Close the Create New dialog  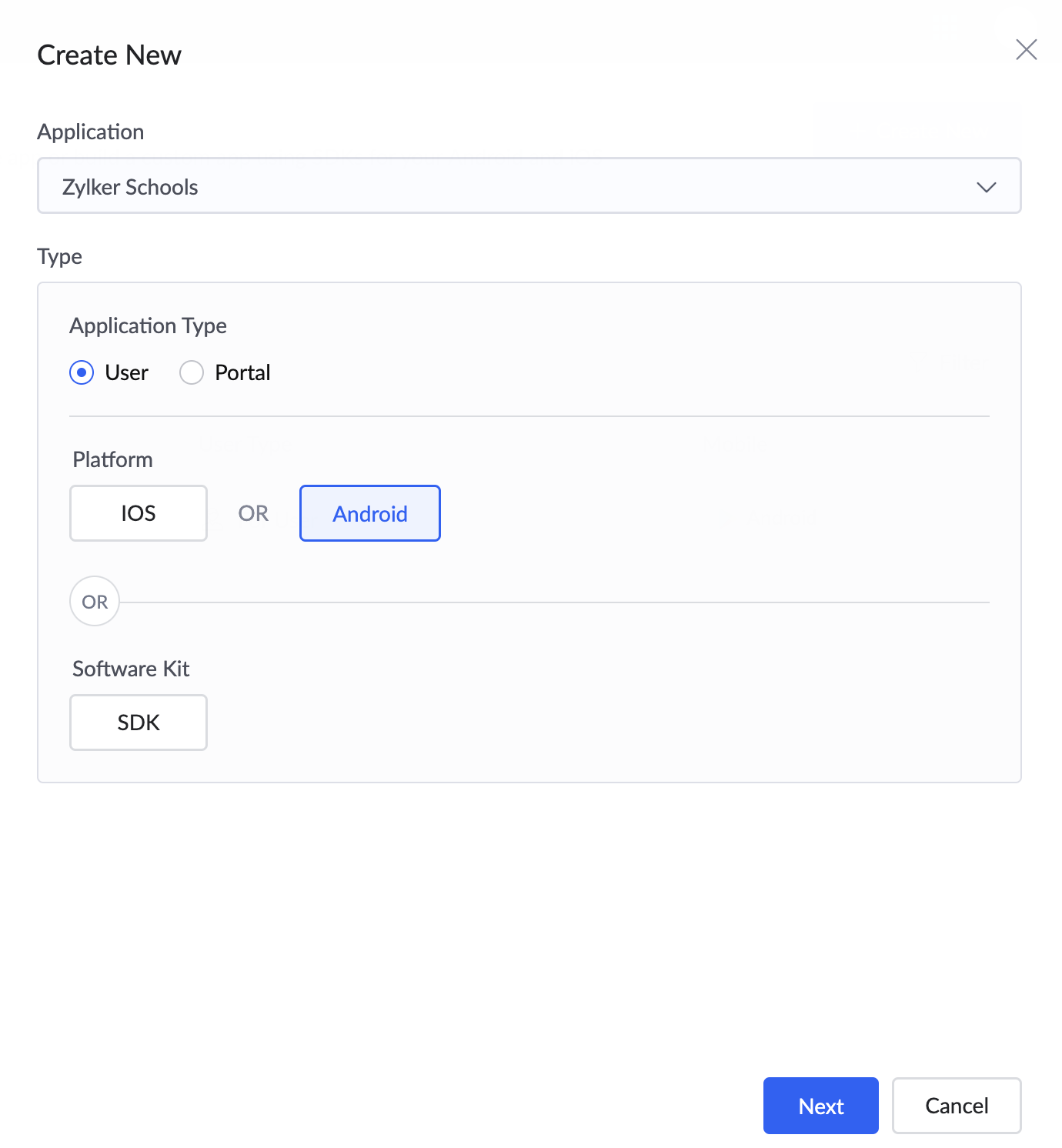point(1026,50)
